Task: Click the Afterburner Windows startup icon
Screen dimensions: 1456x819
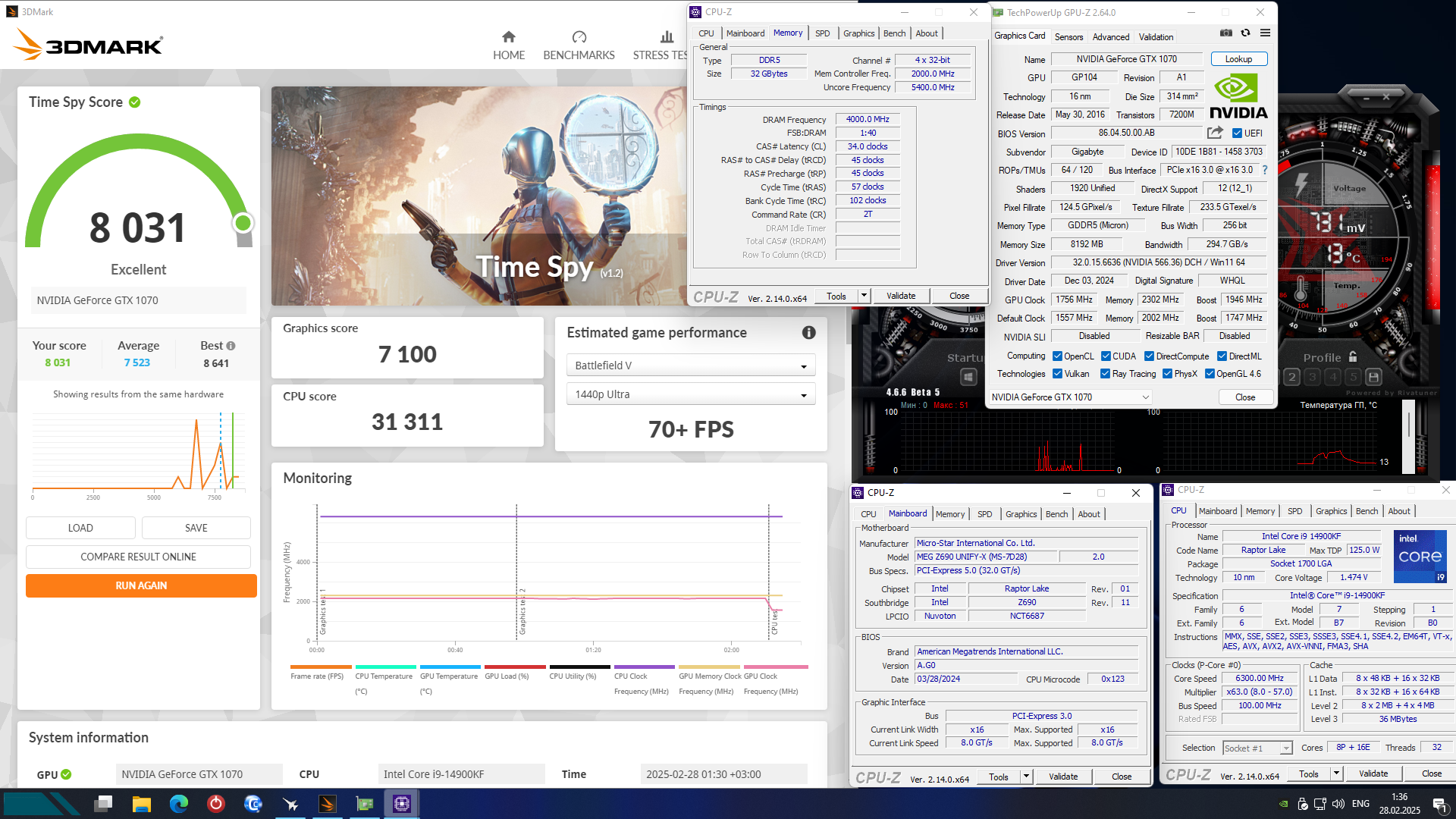Action: pyautogui.click(x=968, y=377)
